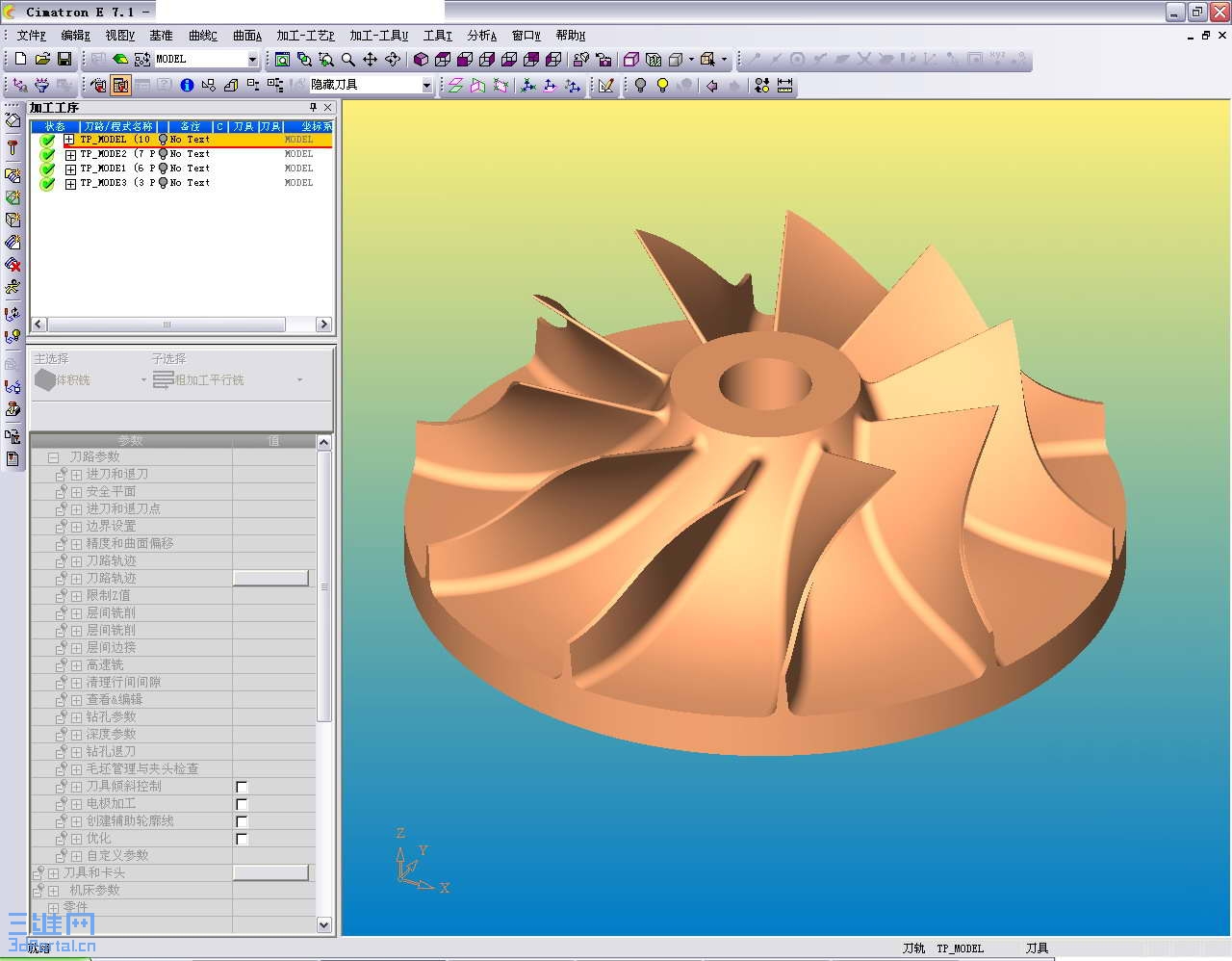The image size is (1232, 961).
Task: Click the 备注 column header
Action: point(190,126)
